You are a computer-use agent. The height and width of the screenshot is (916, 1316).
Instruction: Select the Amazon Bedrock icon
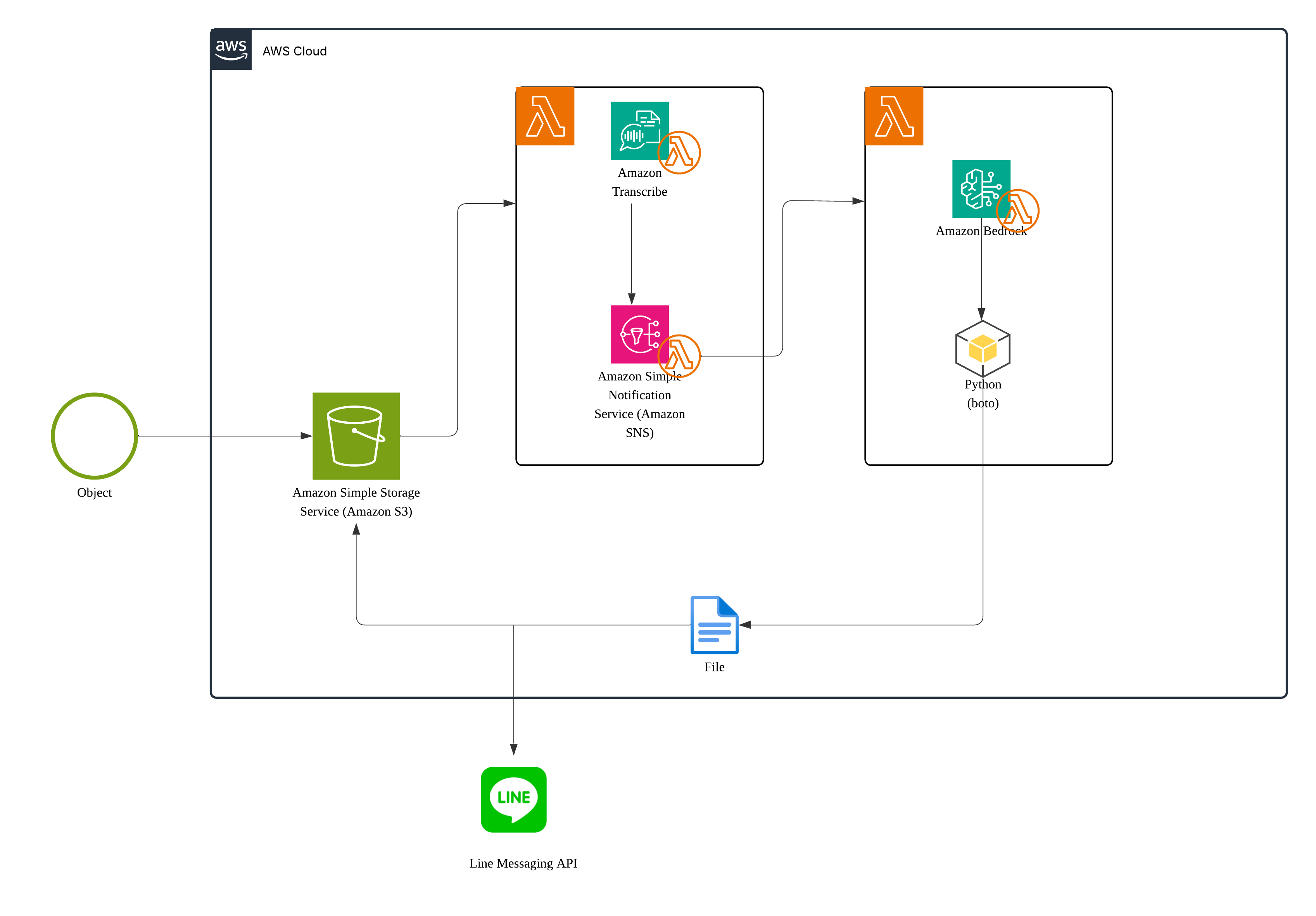point(981,189)
